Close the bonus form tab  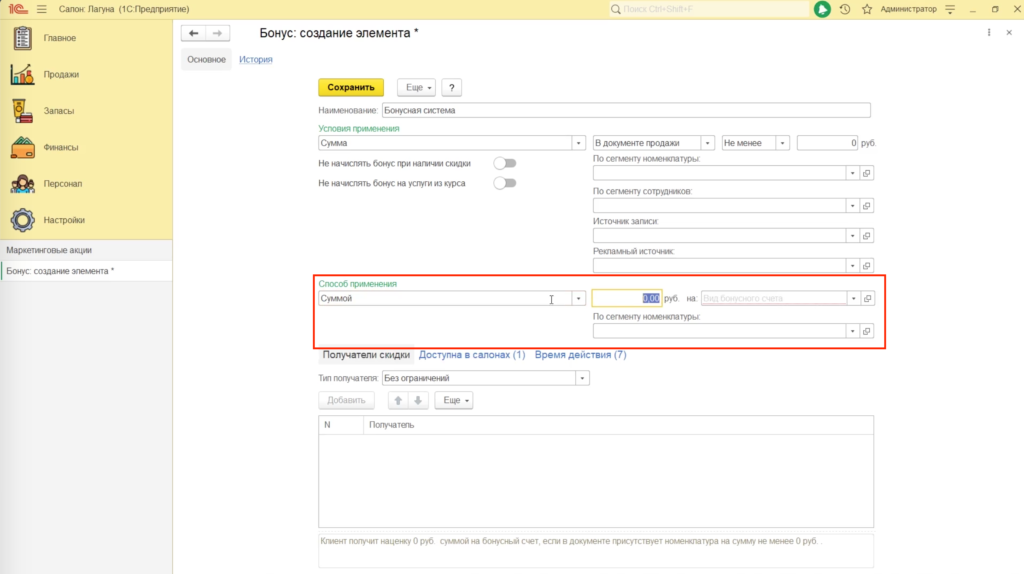coord(1009,33)
